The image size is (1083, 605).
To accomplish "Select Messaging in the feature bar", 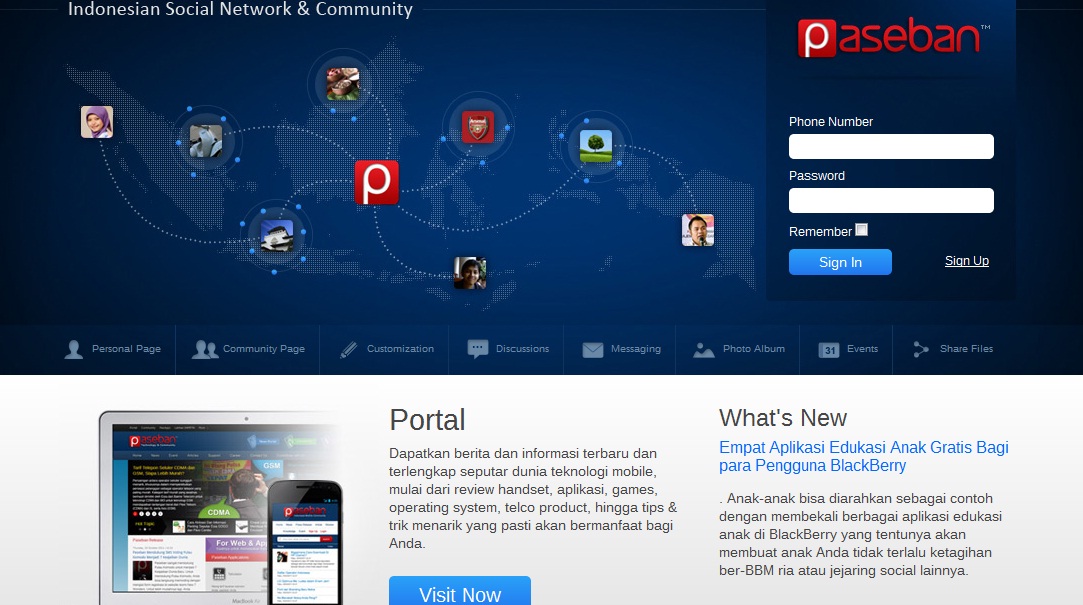I will (x=621, y=349).
